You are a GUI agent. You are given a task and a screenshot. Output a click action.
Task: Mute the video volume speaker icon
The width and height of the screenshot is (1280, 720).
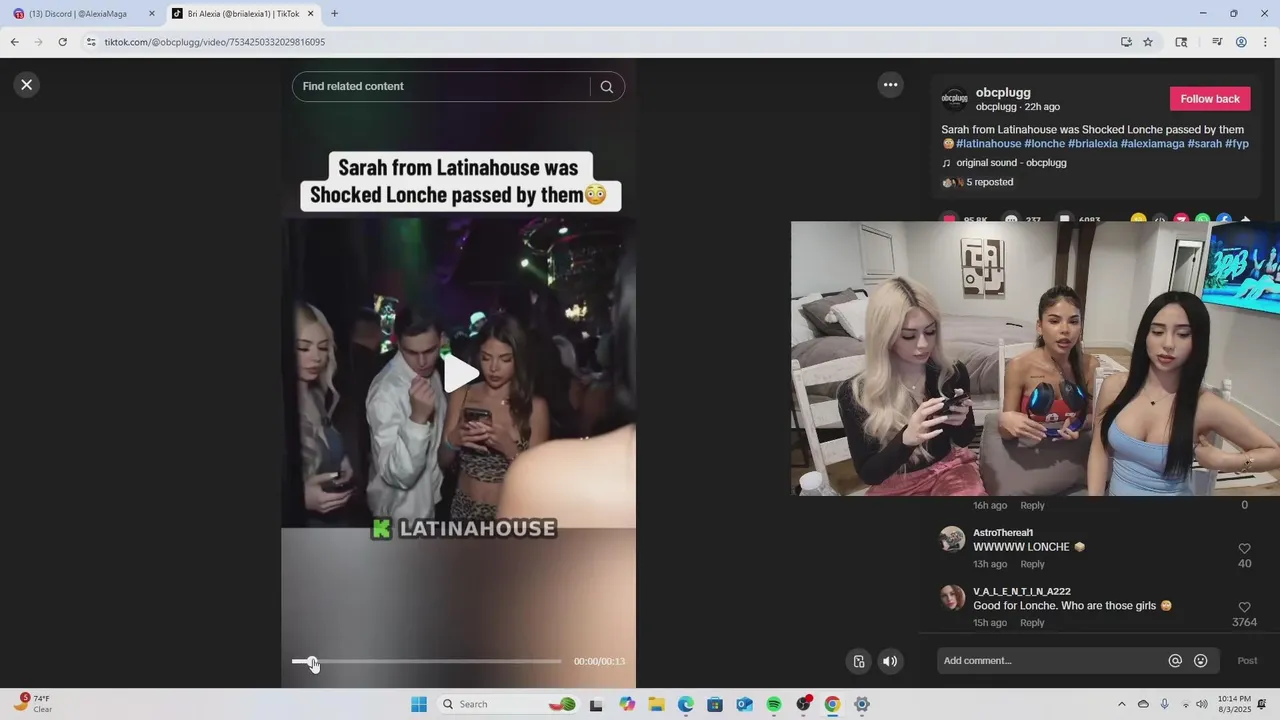(x=889, y=661)
